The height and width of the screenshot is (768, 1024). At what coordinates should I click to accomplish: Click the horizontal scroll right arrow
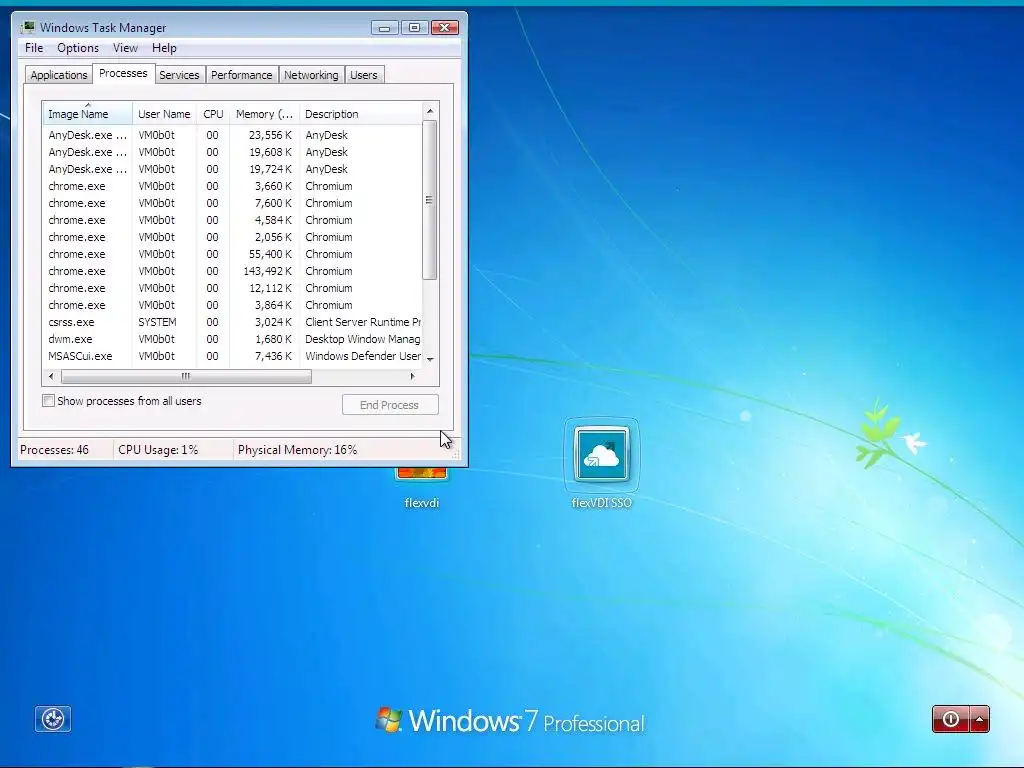(412, 376)
